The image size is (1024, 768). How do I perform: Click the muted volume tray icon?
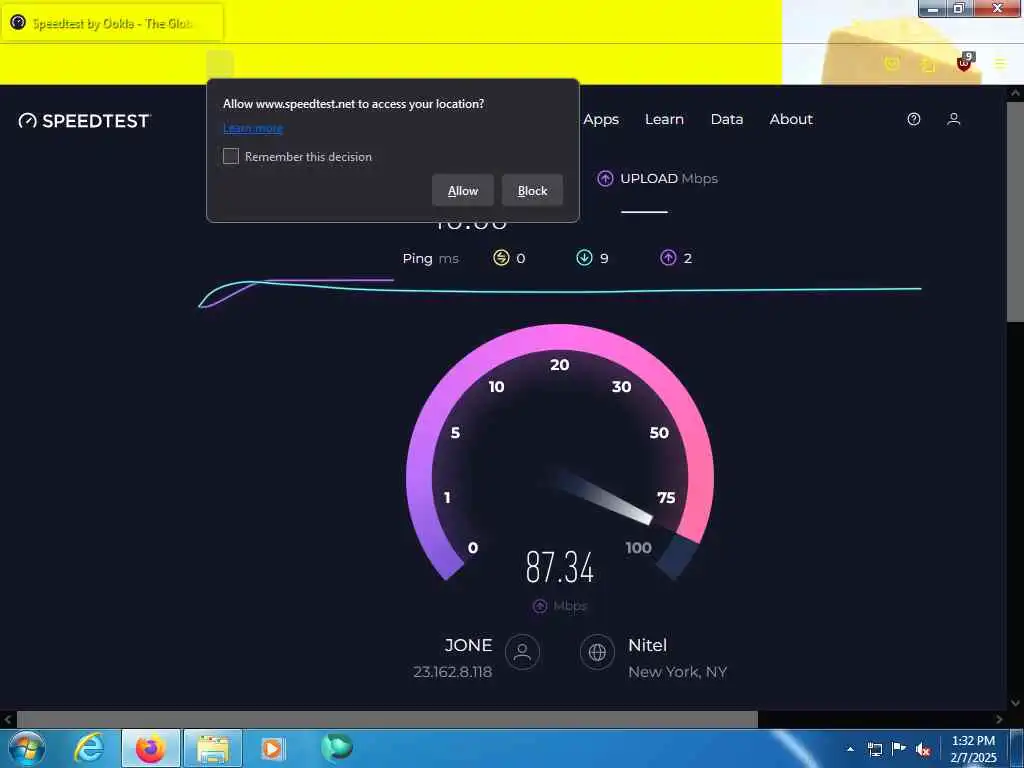[x=923, y=750]
